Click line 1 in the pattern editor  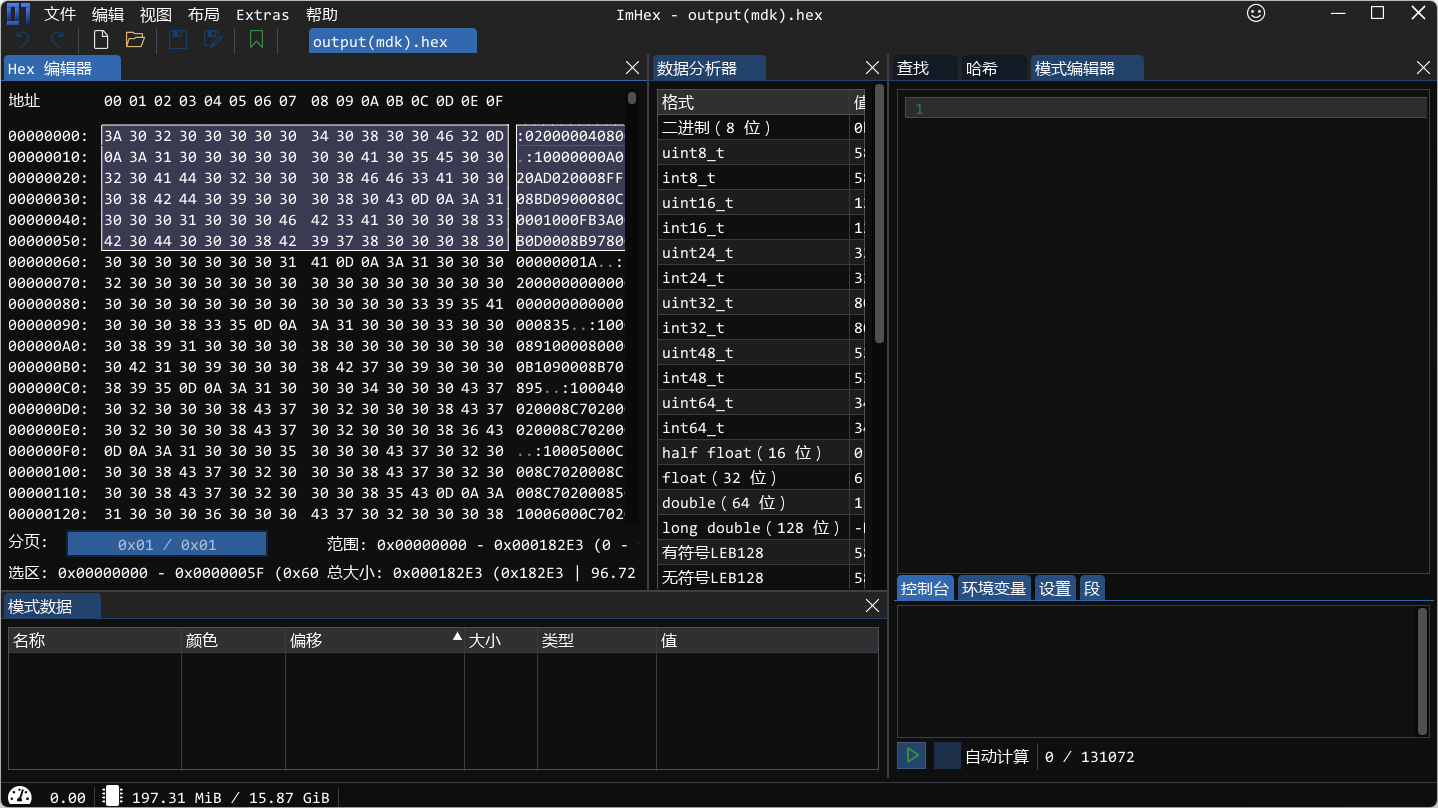(x=1166, y=108)
